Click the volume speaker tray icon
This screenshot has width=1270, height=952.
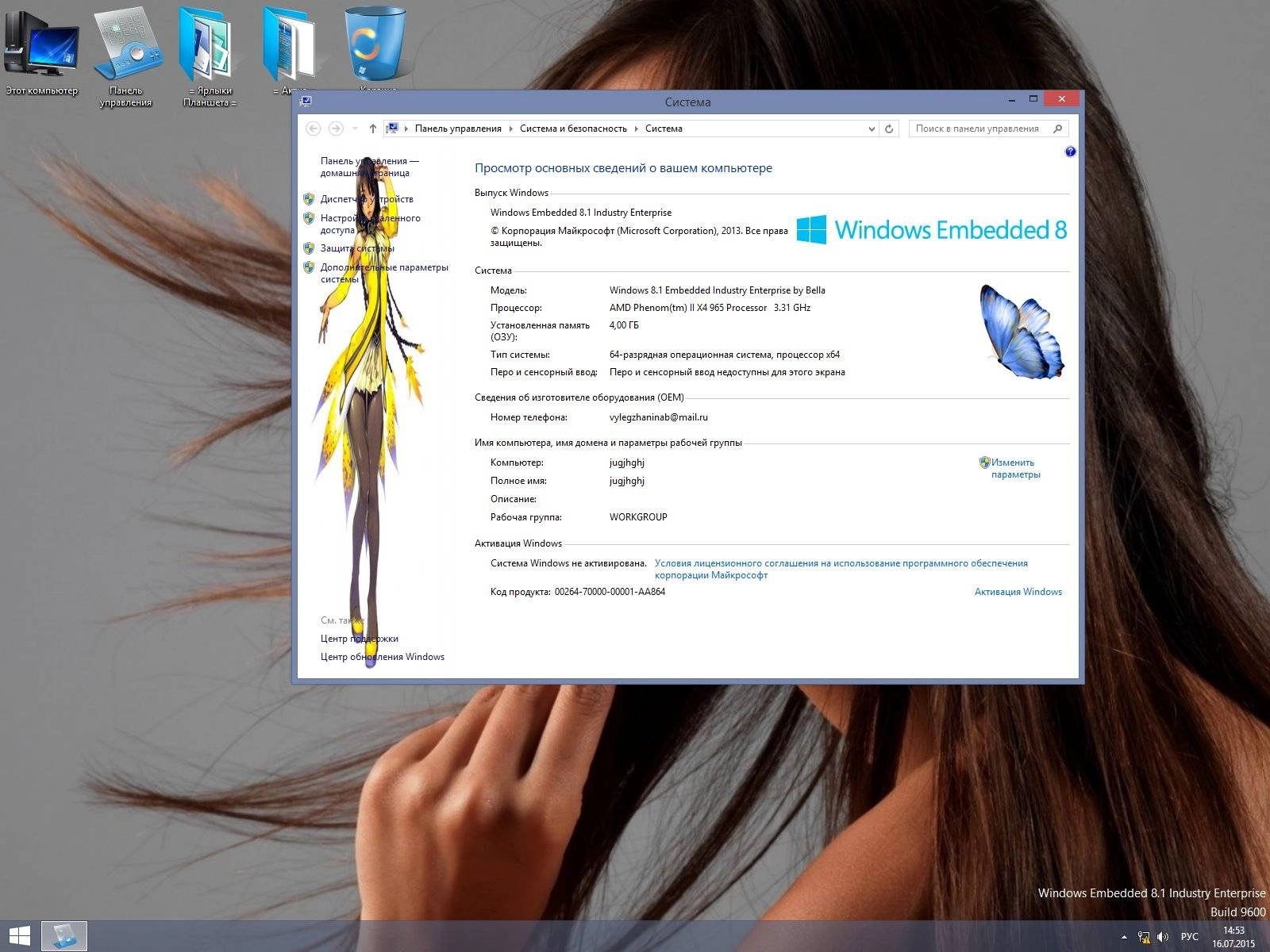click(x=1163, y=937)
